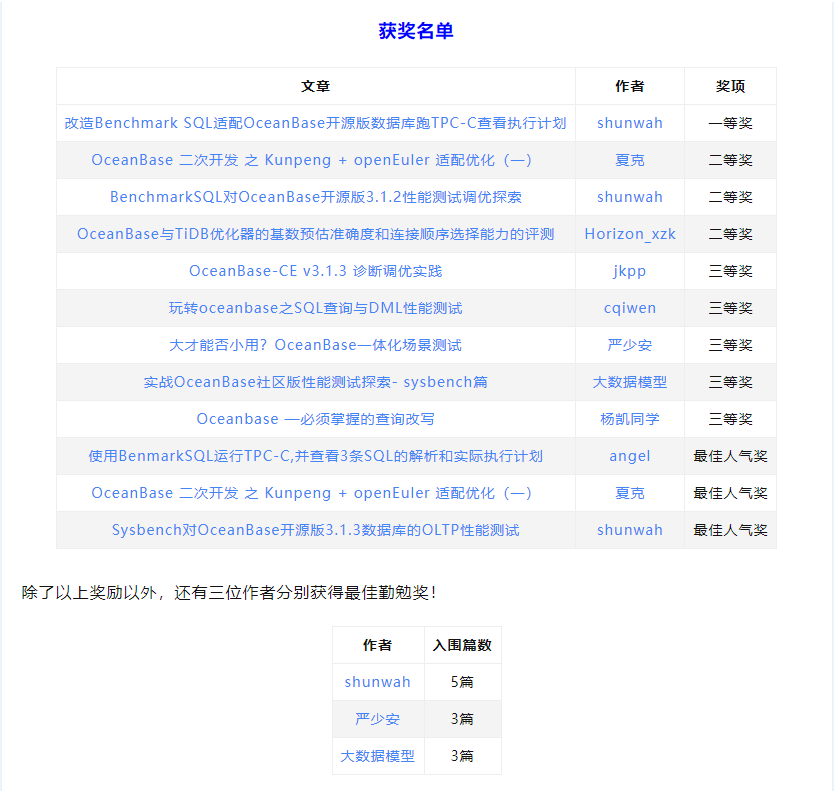Screen dimensions: 834x795
Task: Click author 夏克 in the 二等奖 row
Action: (630, 160)
